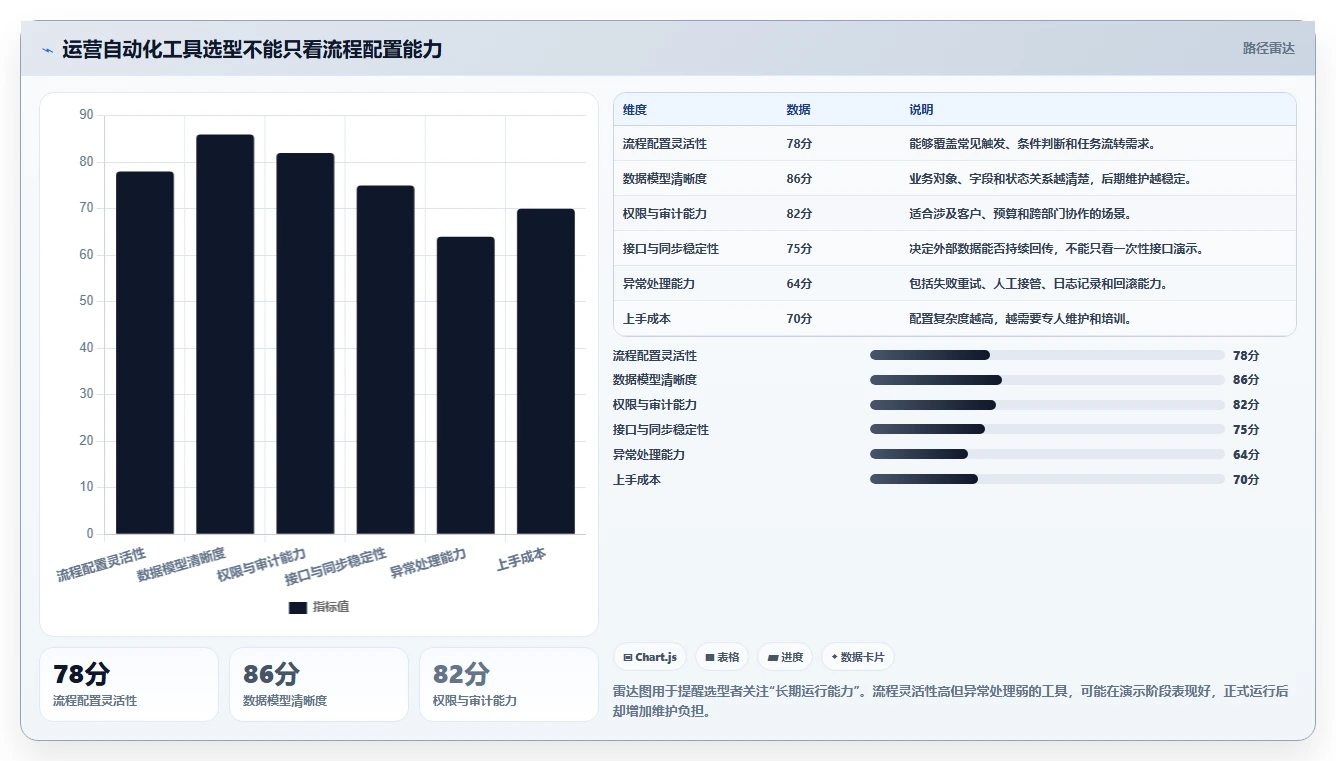
Task: Click the 流程配置灵活性 progress bar
Action: coord(1047,355)
